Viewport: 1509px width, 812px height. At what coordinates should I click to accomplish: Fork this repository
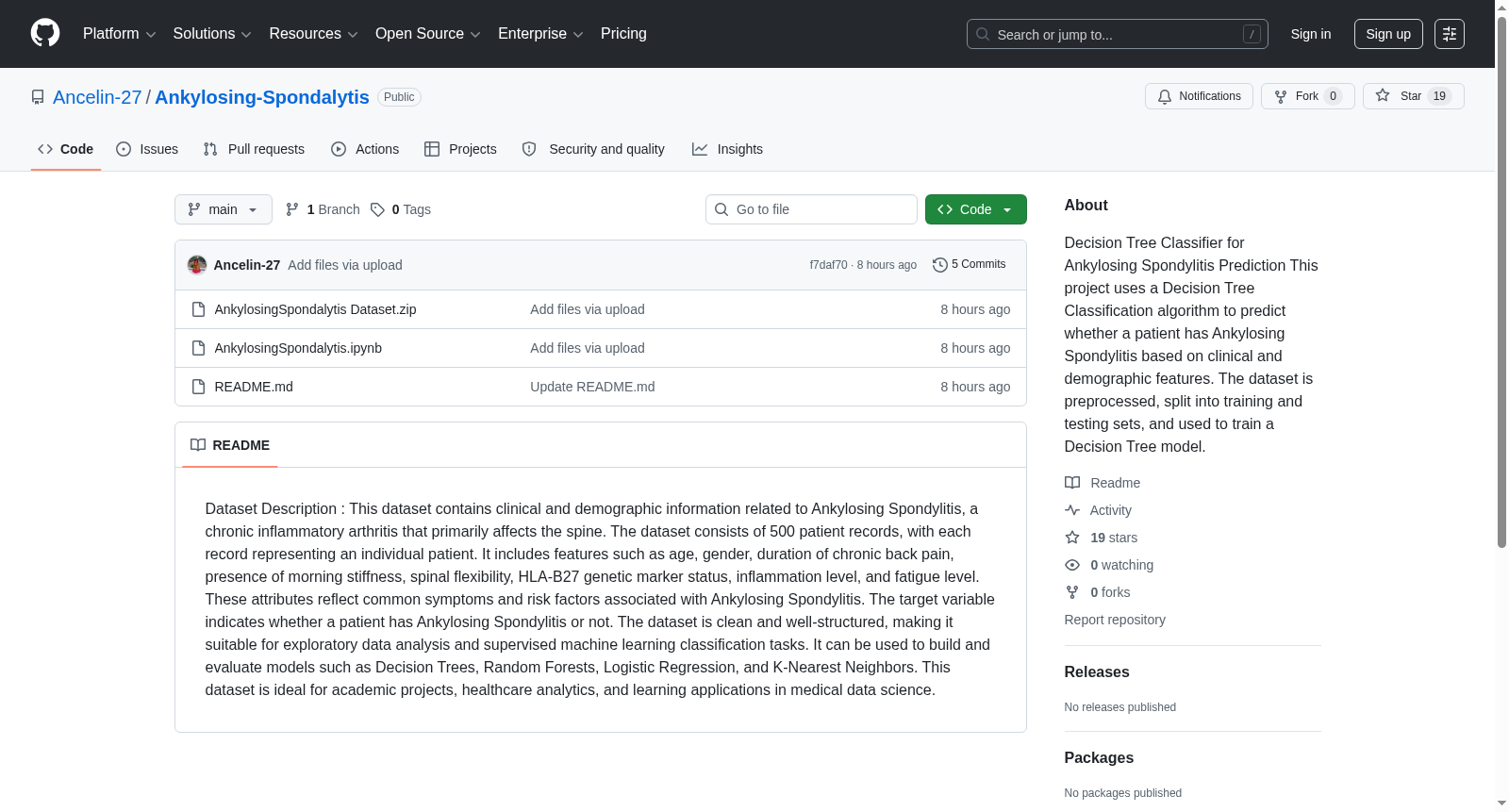1307,96
